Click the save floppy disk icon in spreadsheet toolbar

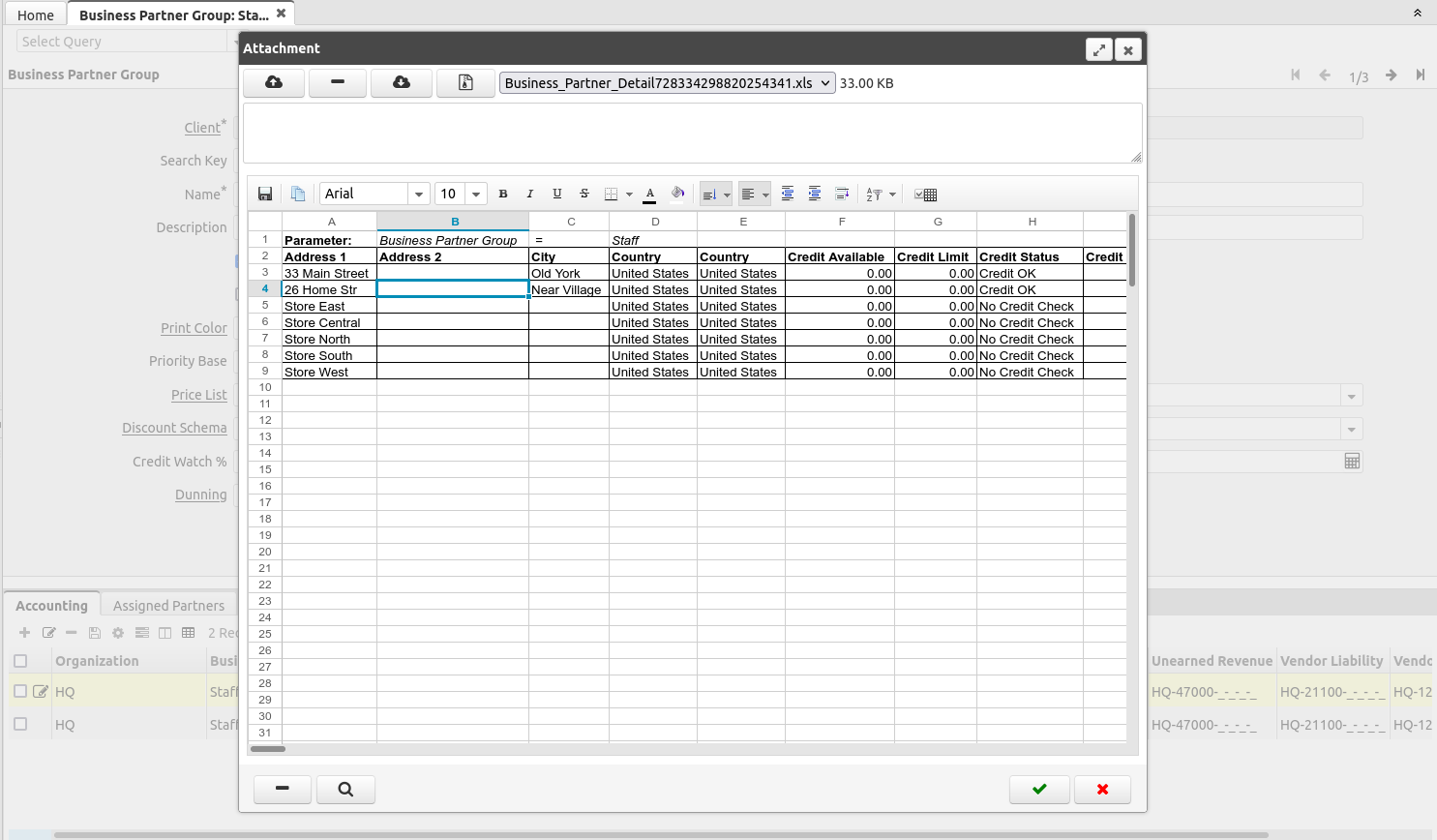(x=265, y=195)
